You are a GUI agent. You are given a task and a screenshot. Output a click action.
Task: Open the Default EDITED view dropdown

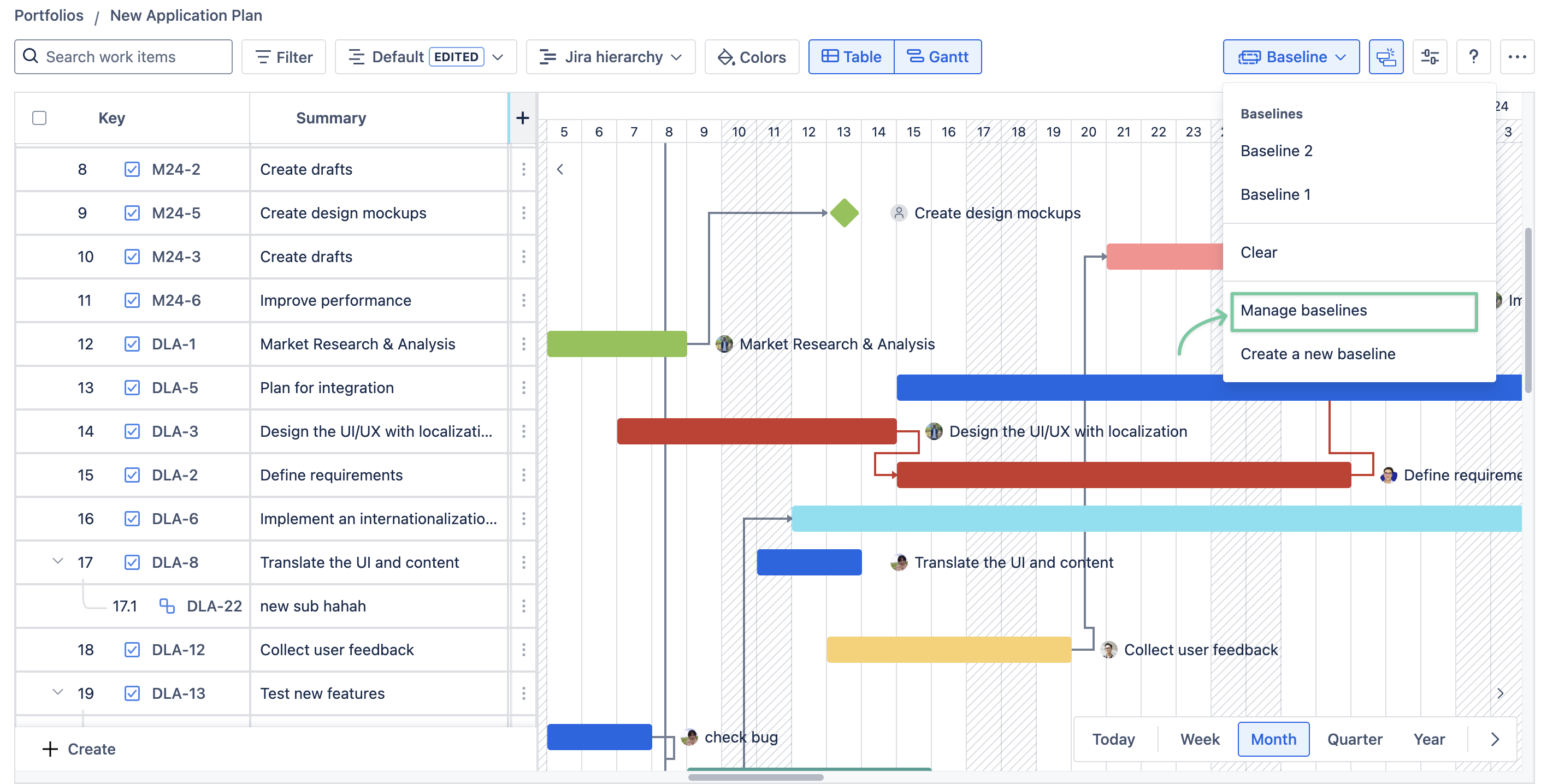pyautogui.click(x=425, y=57)
